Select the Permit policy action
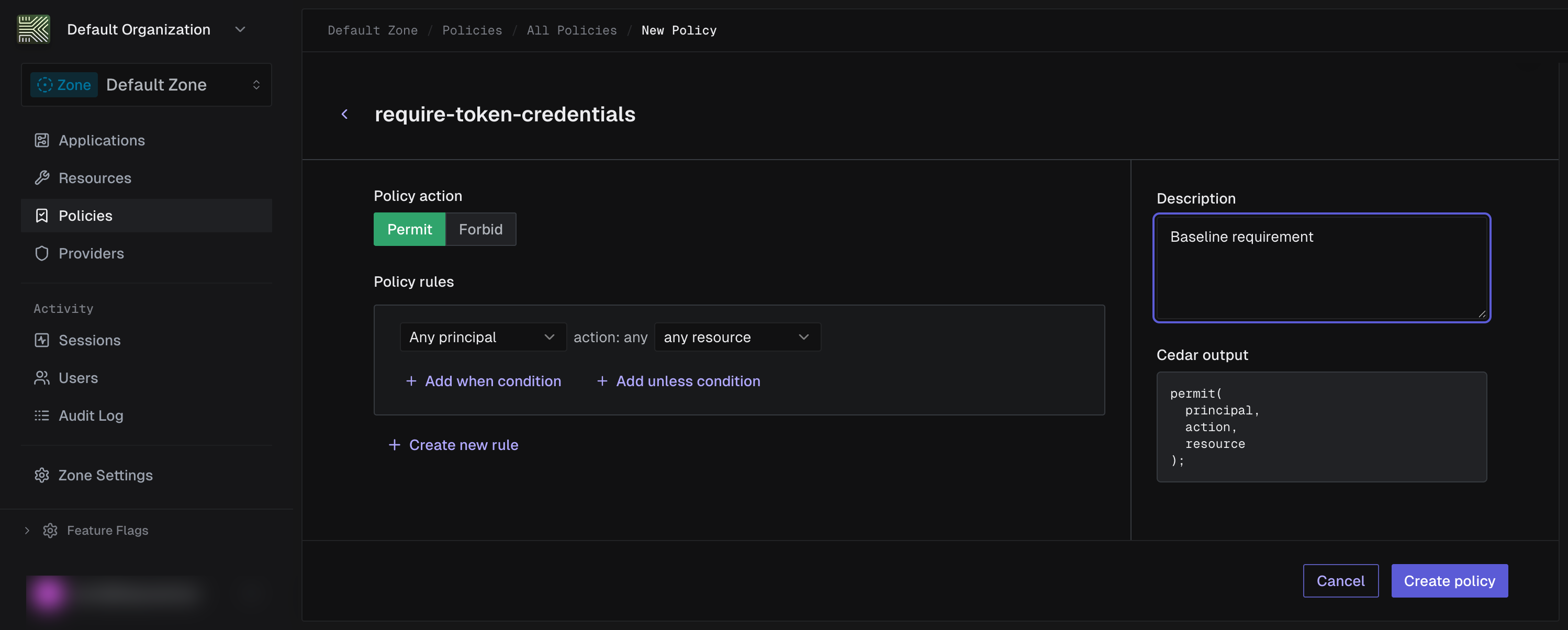Image resolution: width=1568 pixels, height=630 pixels. 409,230
